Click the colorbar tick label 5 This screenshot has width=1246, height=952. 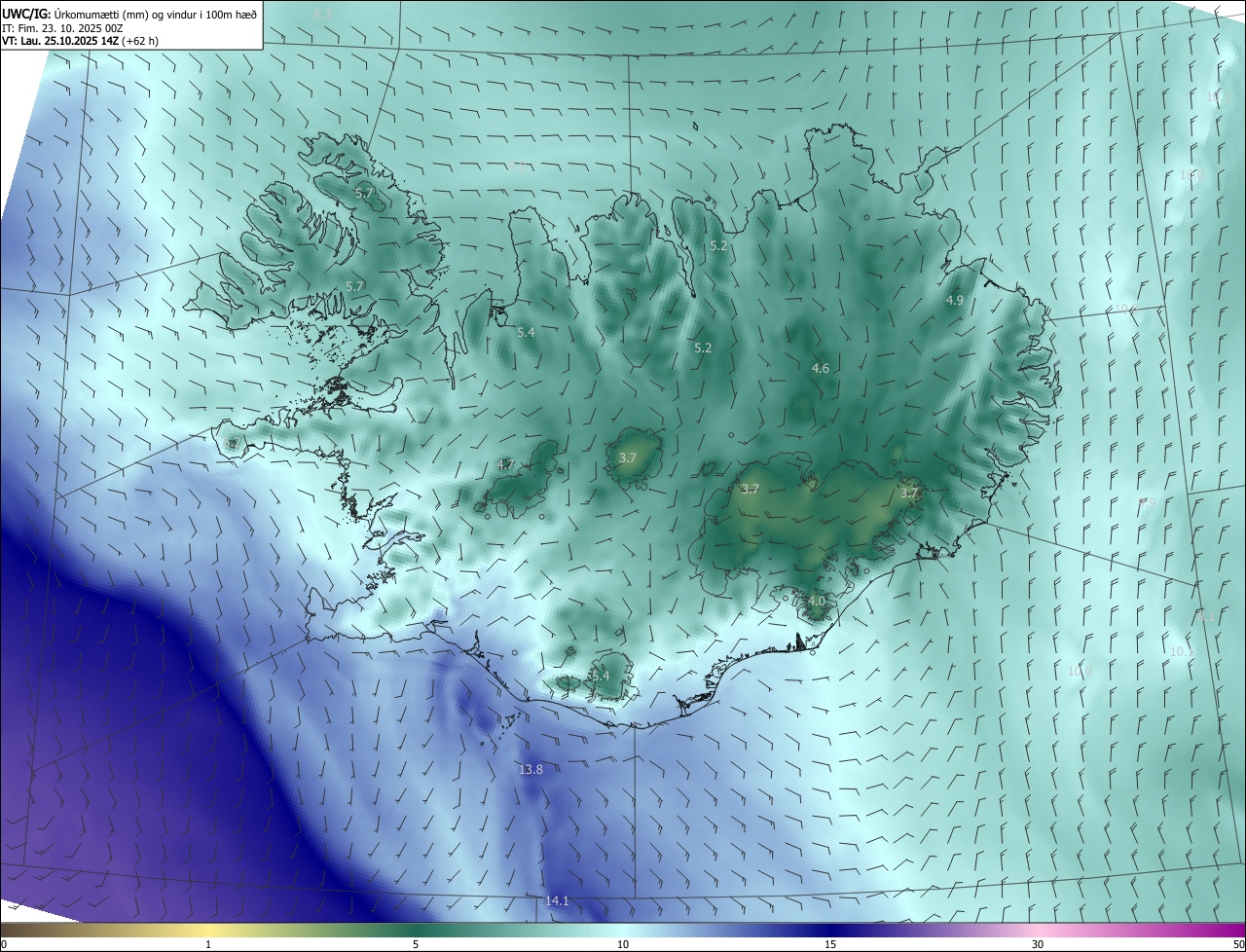click(416, 944)
